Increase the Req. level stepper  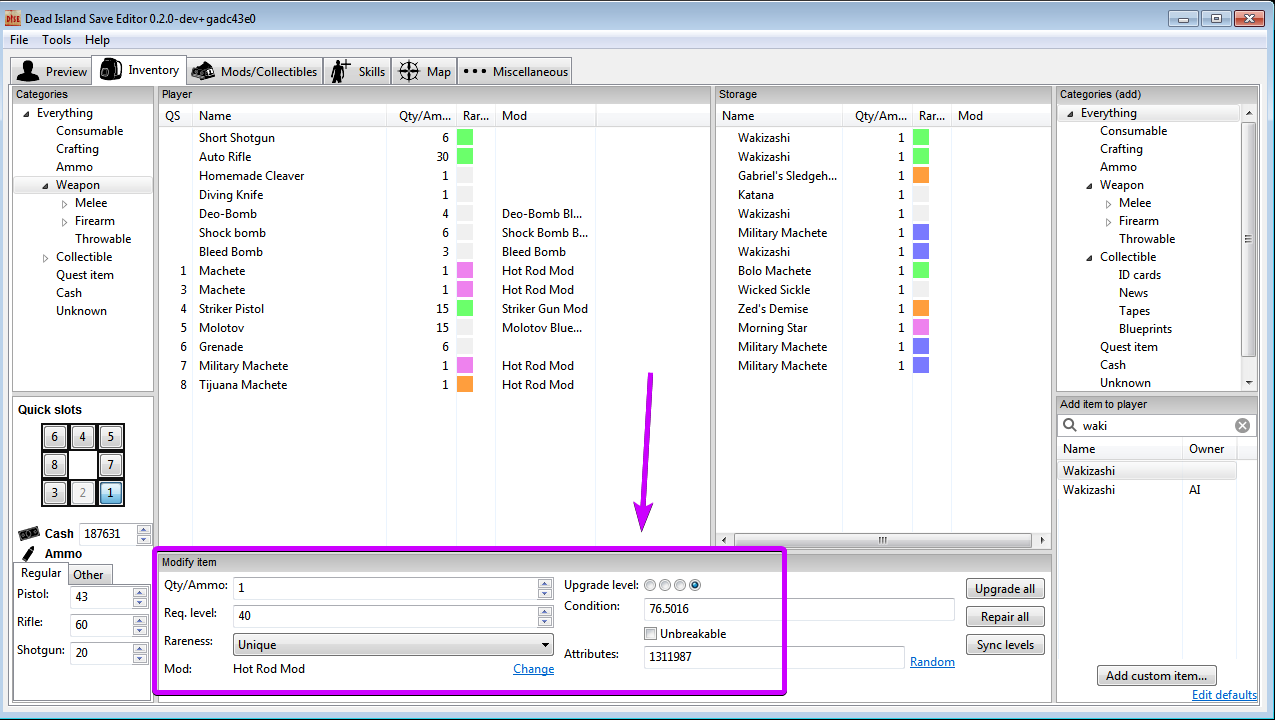[544, 612]
